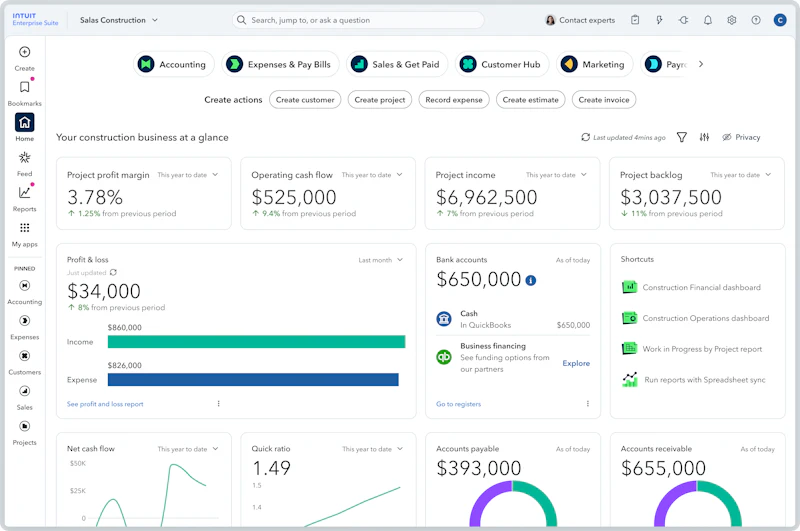Open the partially visible Payroll tab
The image size is (800, 531).
665,64
